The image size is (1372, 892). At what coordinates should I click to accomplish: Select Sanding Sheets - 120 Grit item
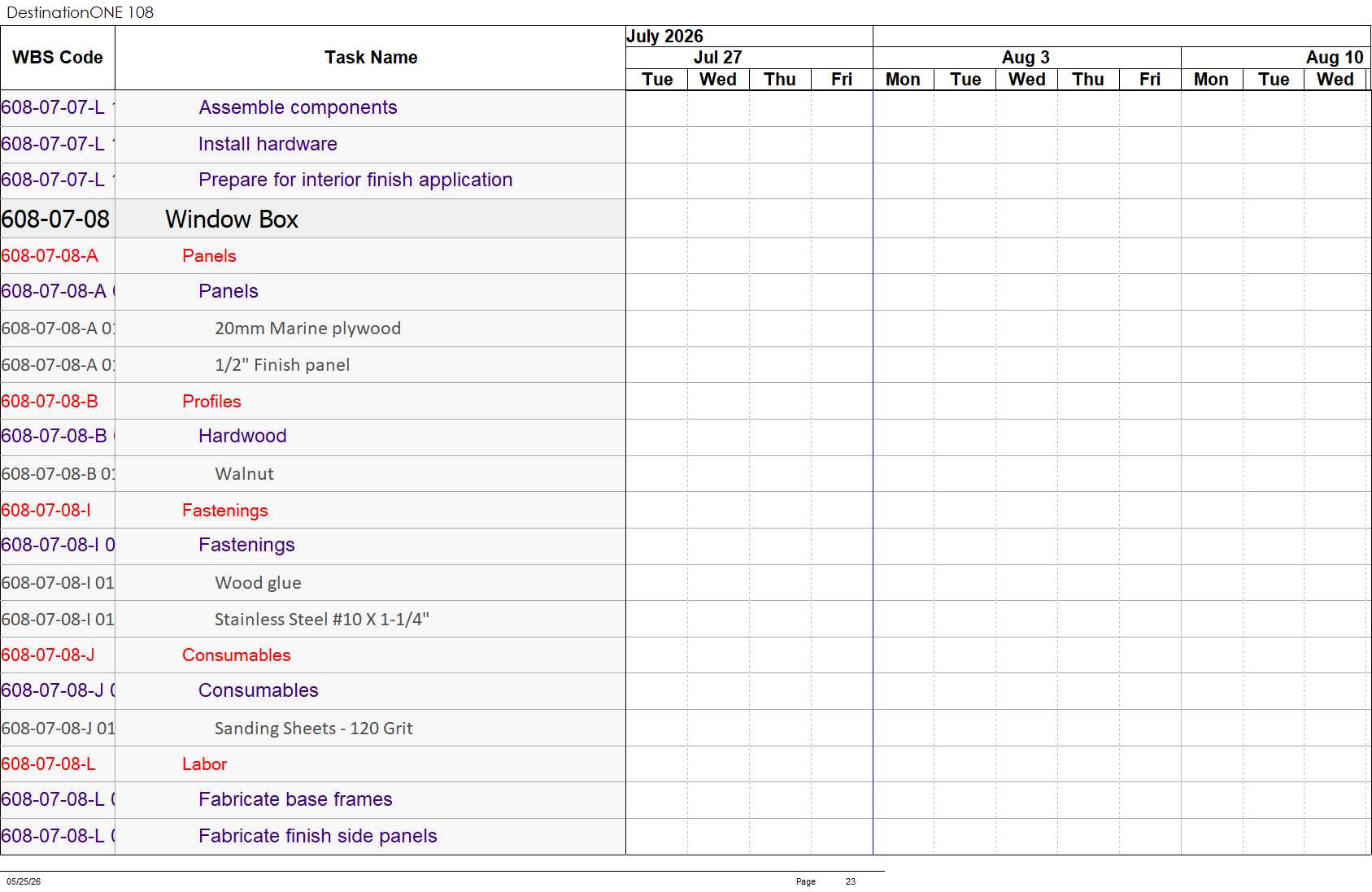(x=314, y=729)
